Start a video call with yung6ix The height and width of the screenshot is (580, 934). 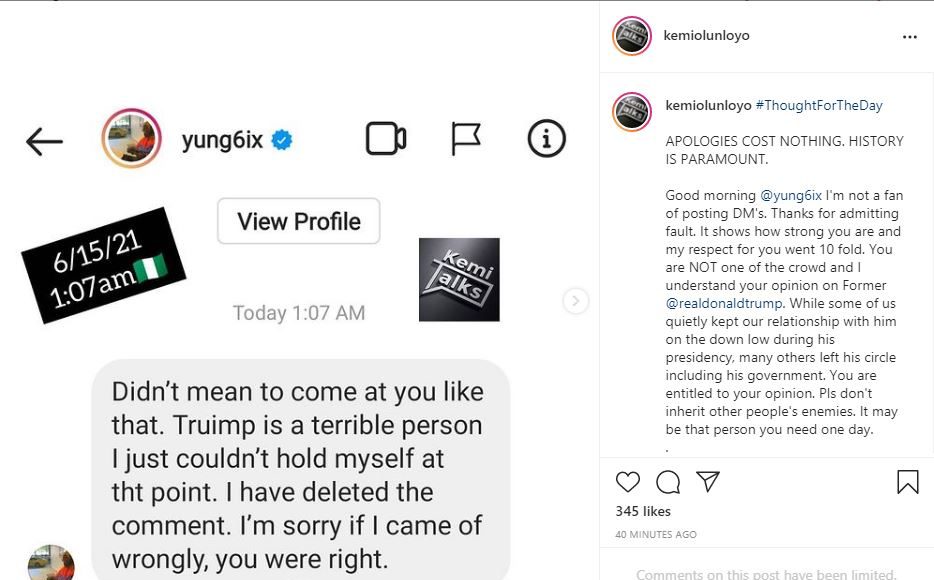[x=385, y=139]
